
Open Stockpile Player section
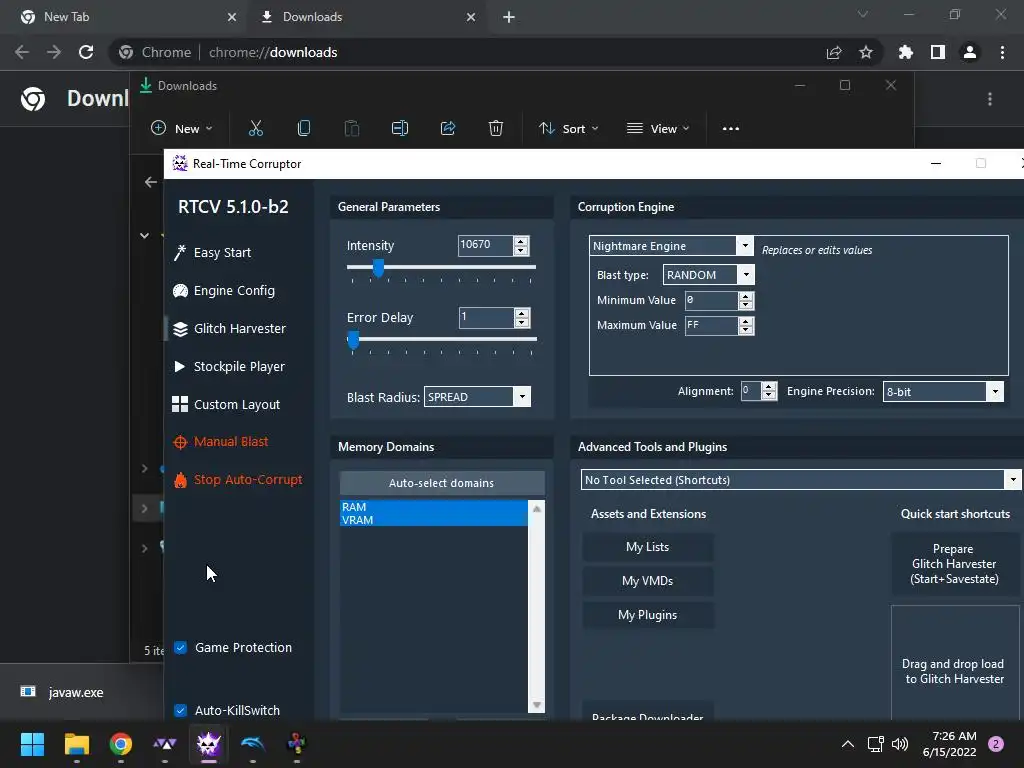[x=229, y=366]
